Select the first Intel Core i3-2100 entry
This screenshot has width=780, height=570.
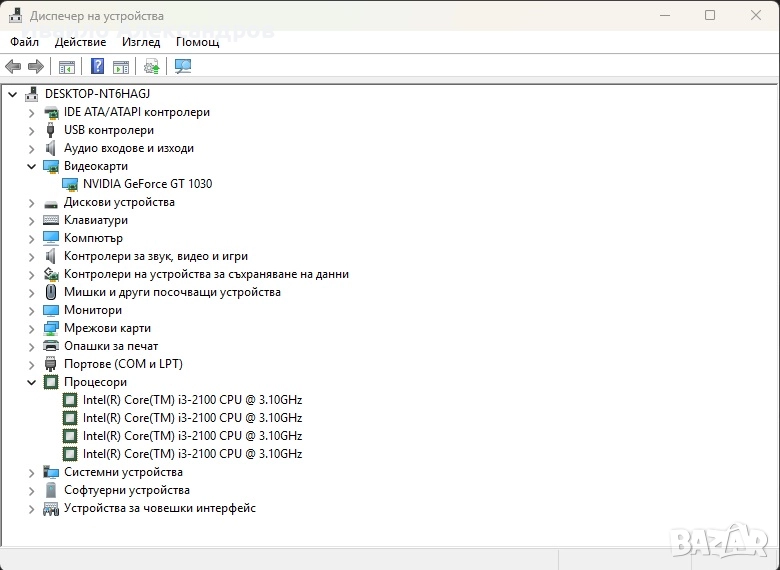(192, 400)
